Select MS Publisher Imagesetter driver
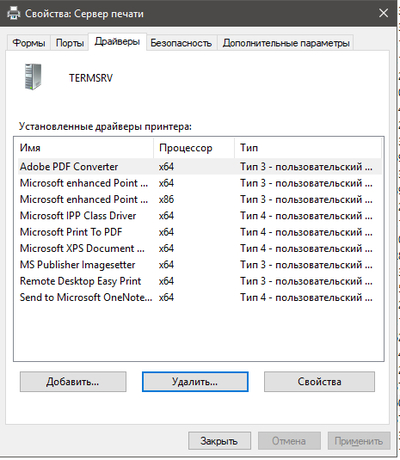This screenshot has width=400, height=460. [x=199, y=265]
